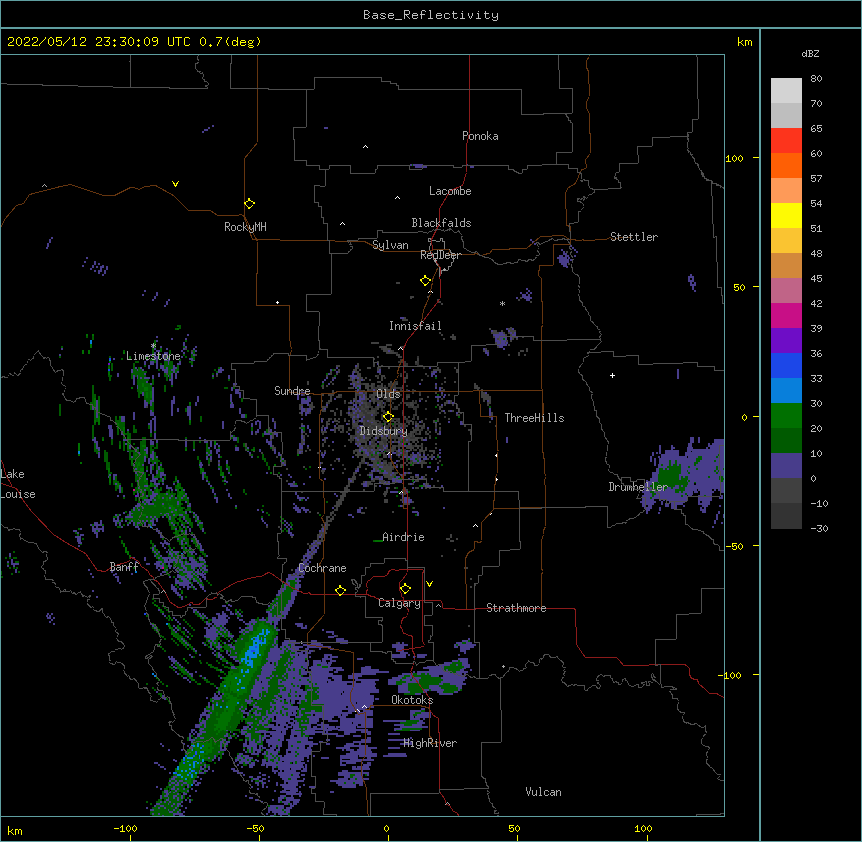This screenshot has width=862, height=842.
Task: Click the Base_Reflectivity title
Action: coord(431,15)
